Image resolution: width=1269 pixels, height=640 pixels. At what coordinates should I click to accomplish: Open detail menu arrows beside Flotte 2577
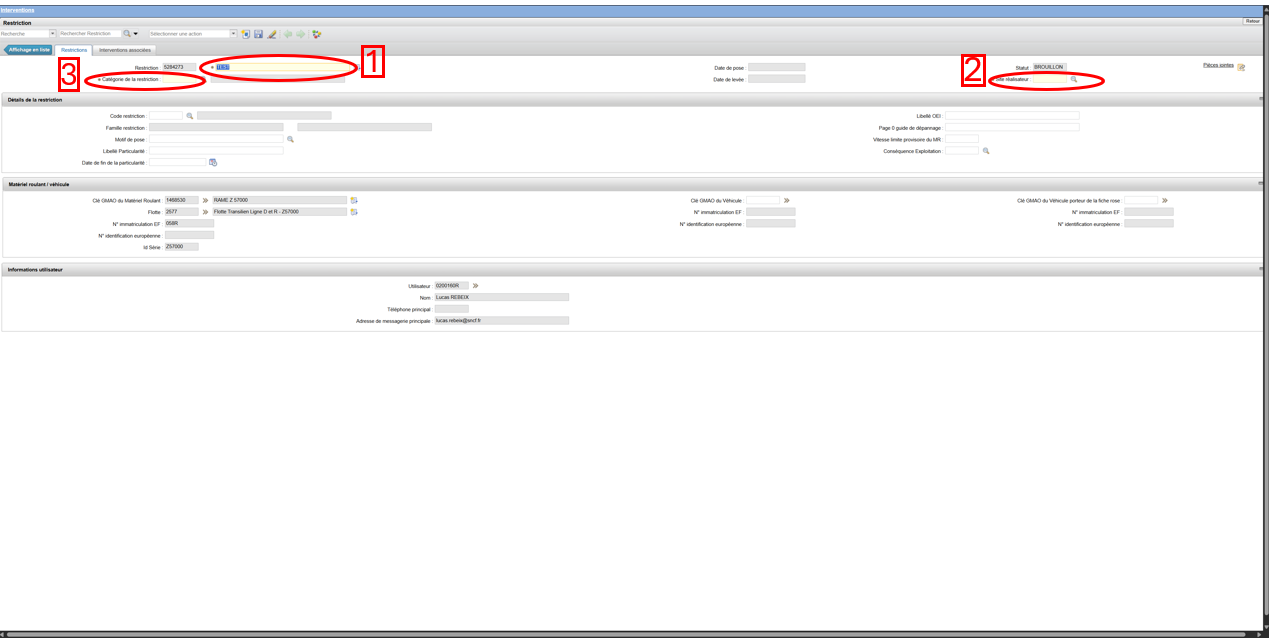(x=205, y=212)
